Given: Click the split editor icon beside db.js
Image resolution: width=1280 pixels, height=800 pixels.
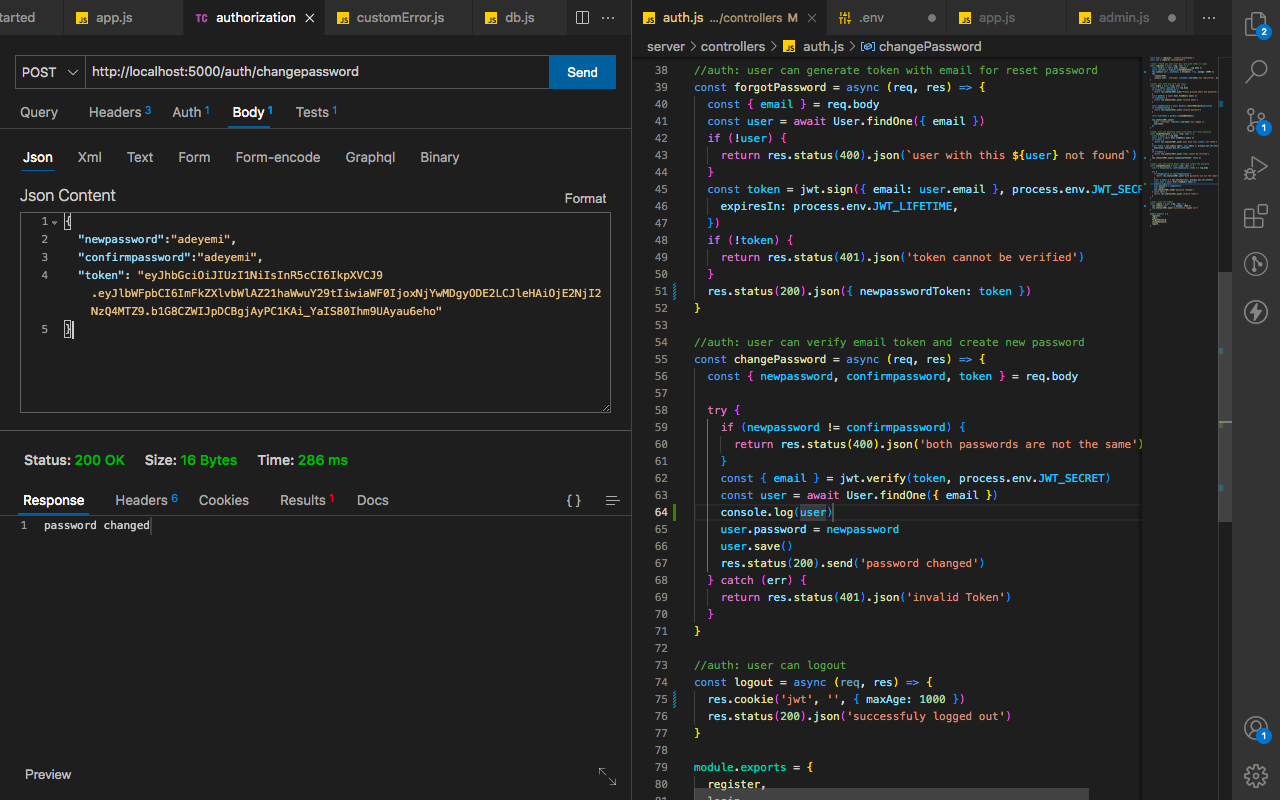Looking at the screenshot, I should (582, 18).
